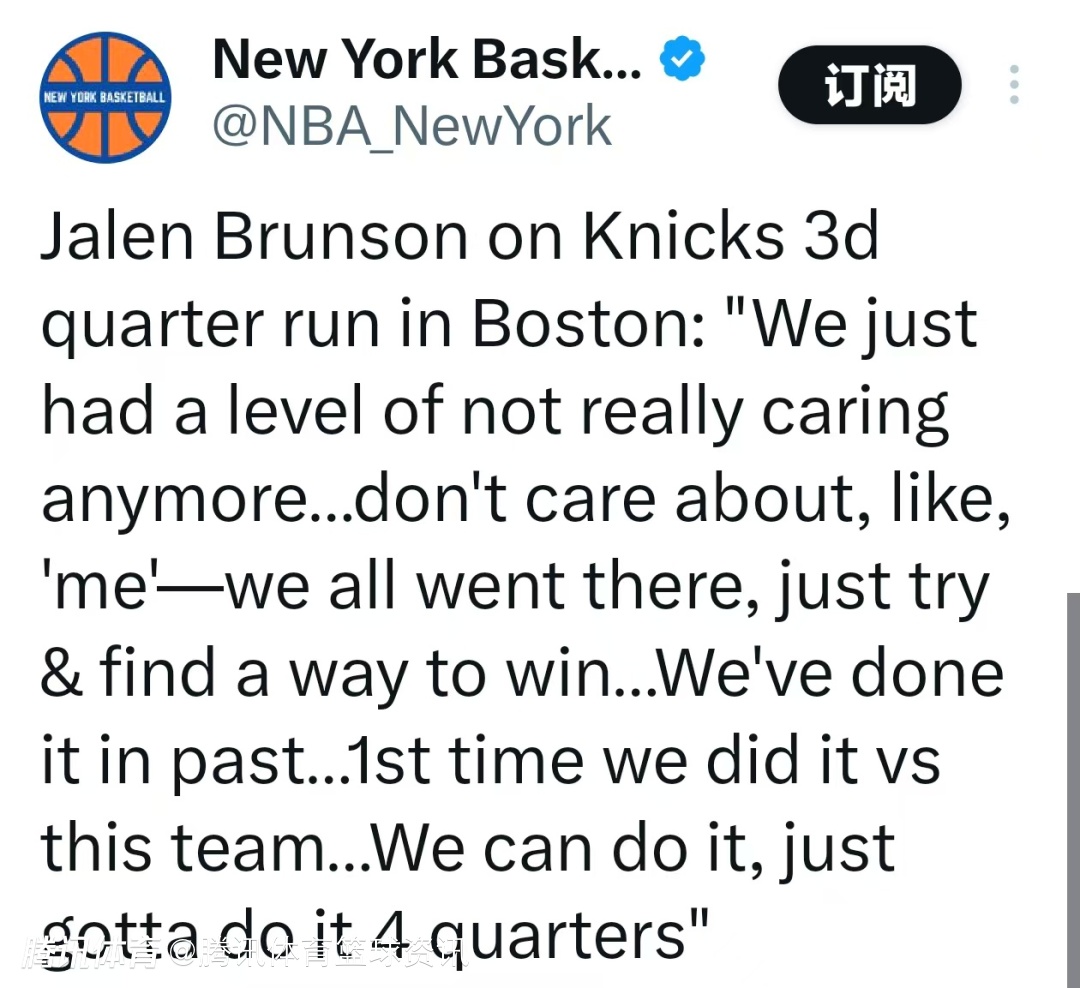Open the New York Bask... display name
Screen dimensions: 1080x988
(x=427, y=60)
